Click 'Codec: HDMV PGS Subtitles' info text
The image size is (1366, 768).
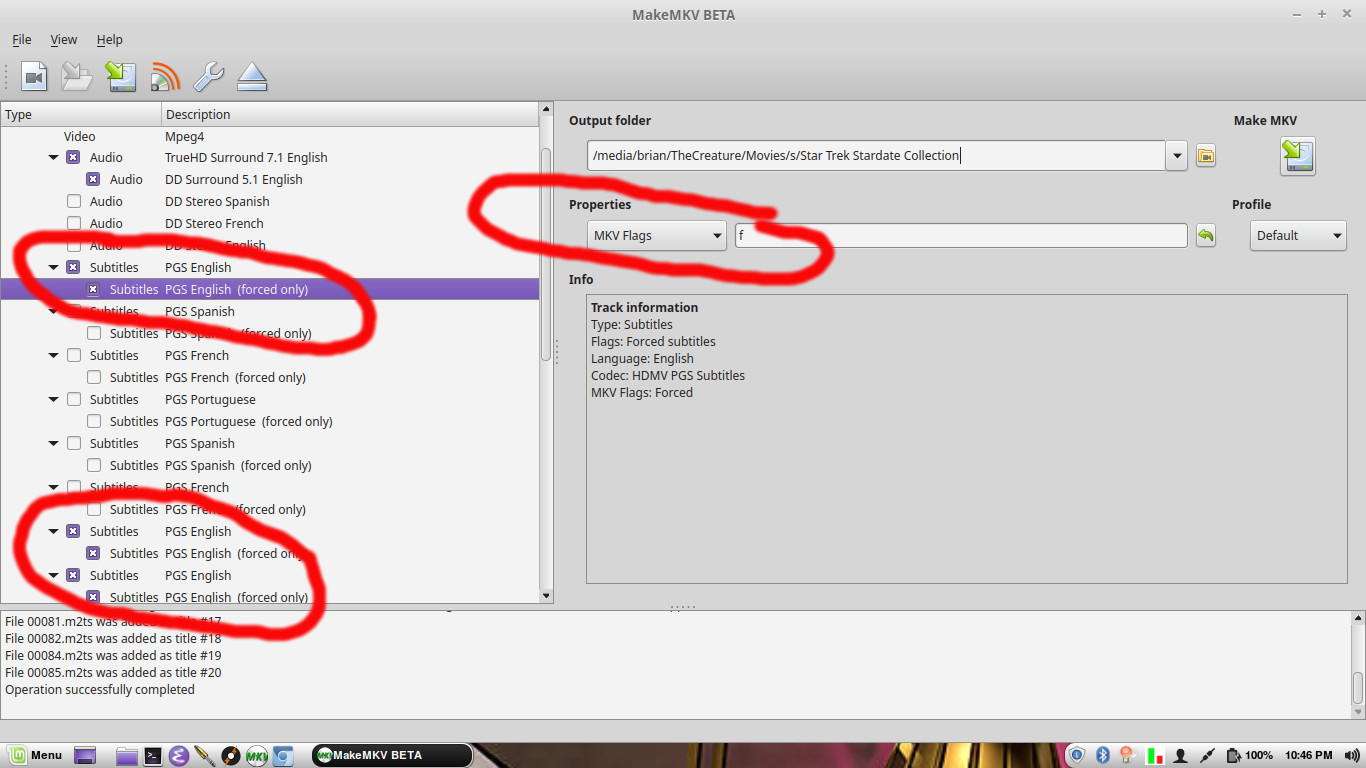click(x=668, y=375)
